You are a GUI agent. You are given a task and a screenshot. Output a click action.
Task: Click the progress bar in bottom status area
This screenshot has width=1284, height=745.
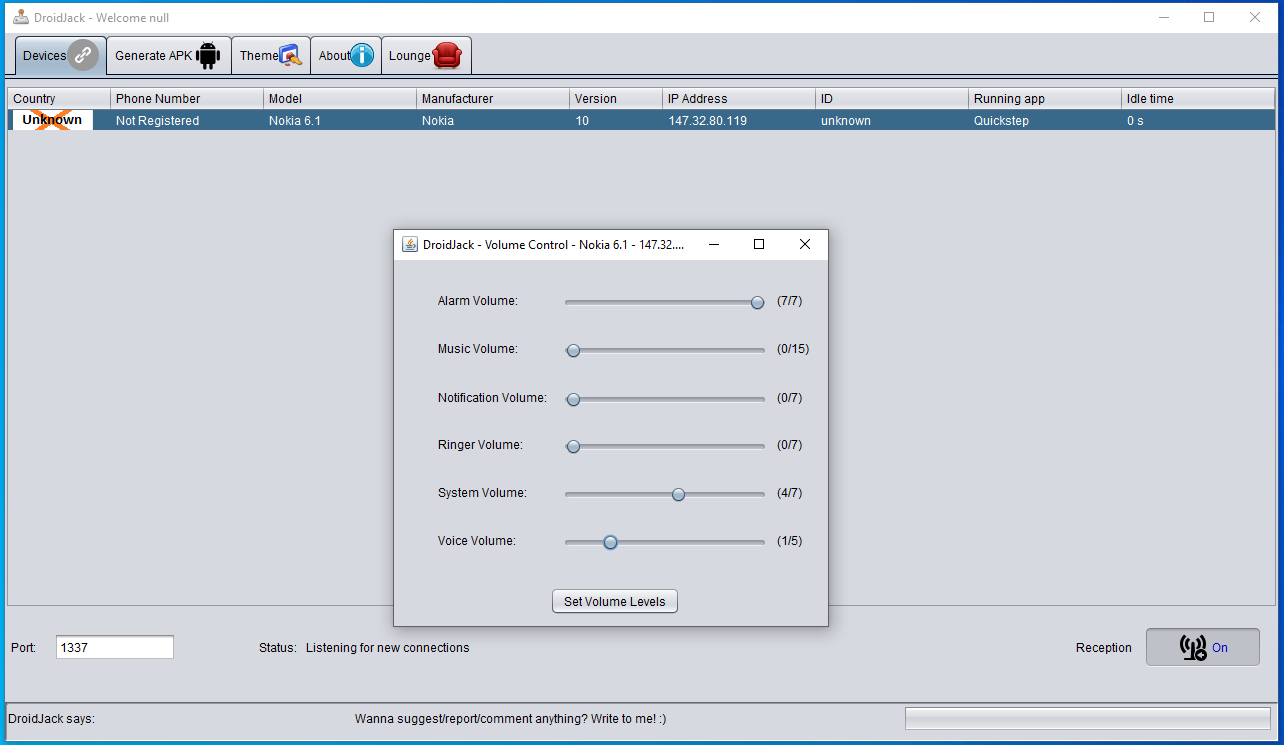point(1088,719)
